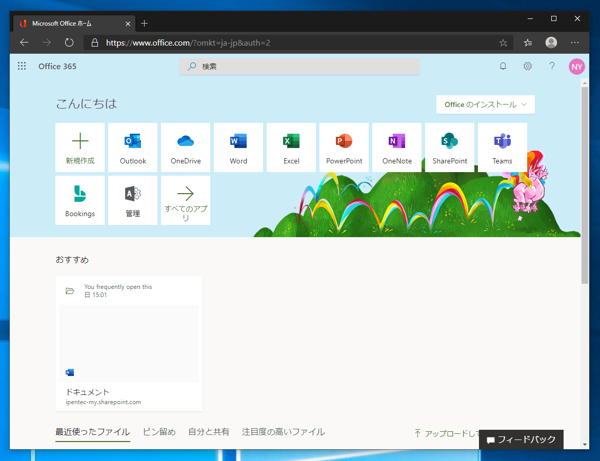Open the OneNote app tile
The height and width of the screenshot is (461, 600).
coord(397,147)
